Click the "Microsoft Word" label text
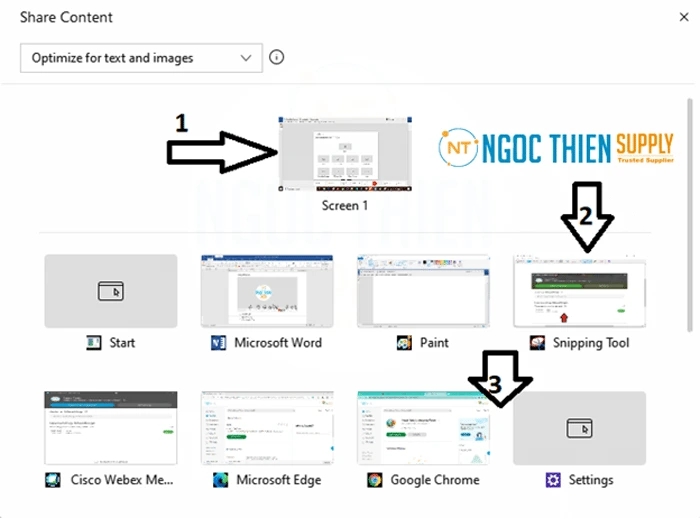 [x=278, y=343]
